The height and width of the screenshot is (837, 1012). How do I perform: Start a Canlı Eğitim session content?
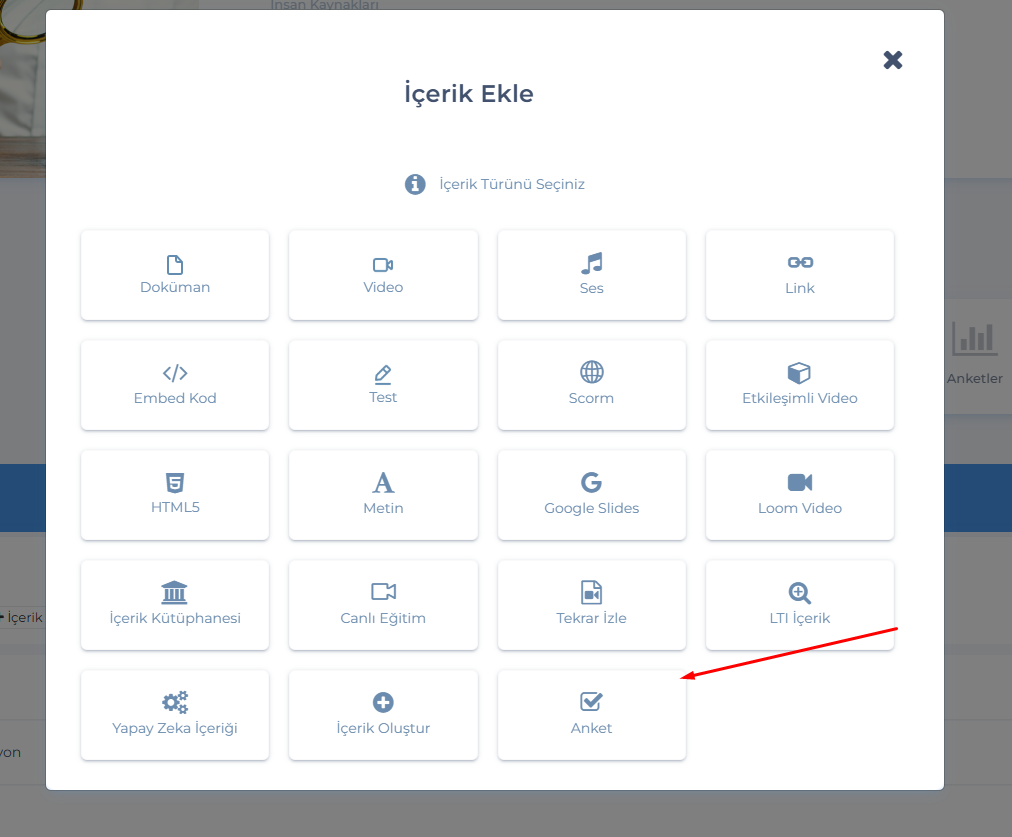[x=383, y=605]
